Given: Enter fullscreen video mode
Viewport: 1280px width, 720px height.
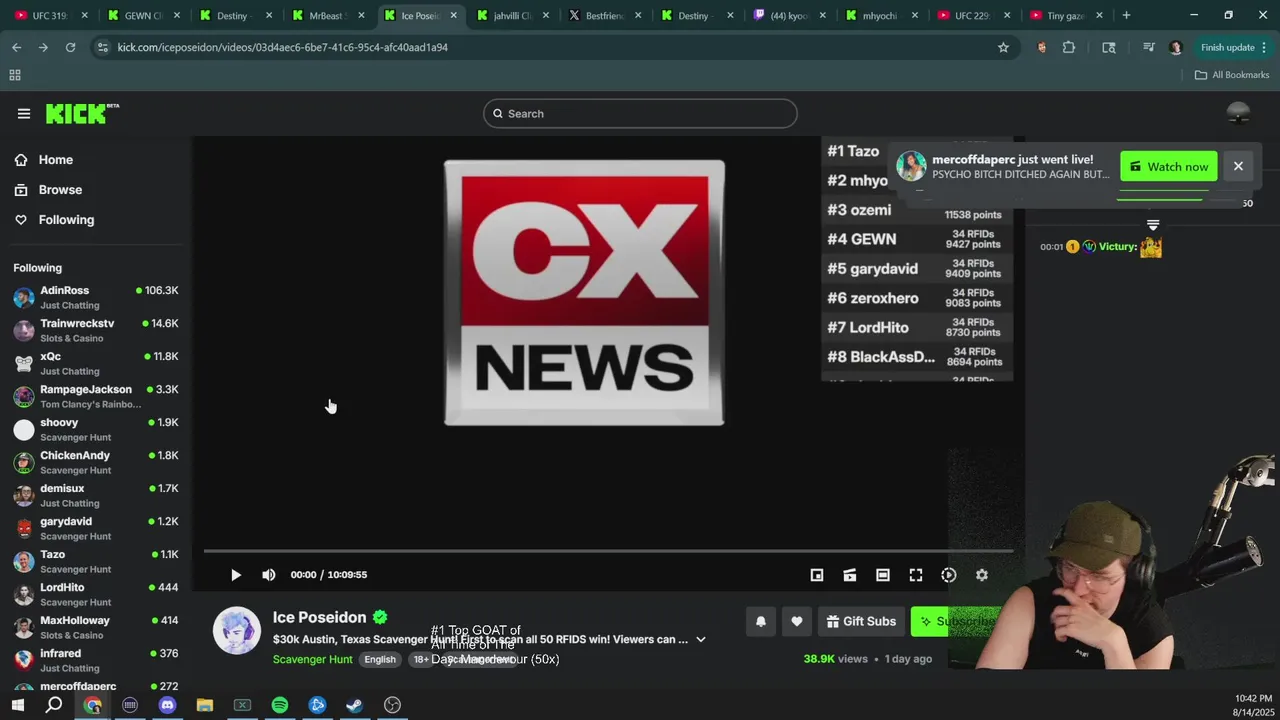Looking at the screenshot, I should pyautogui.click(x=916, y=575).
